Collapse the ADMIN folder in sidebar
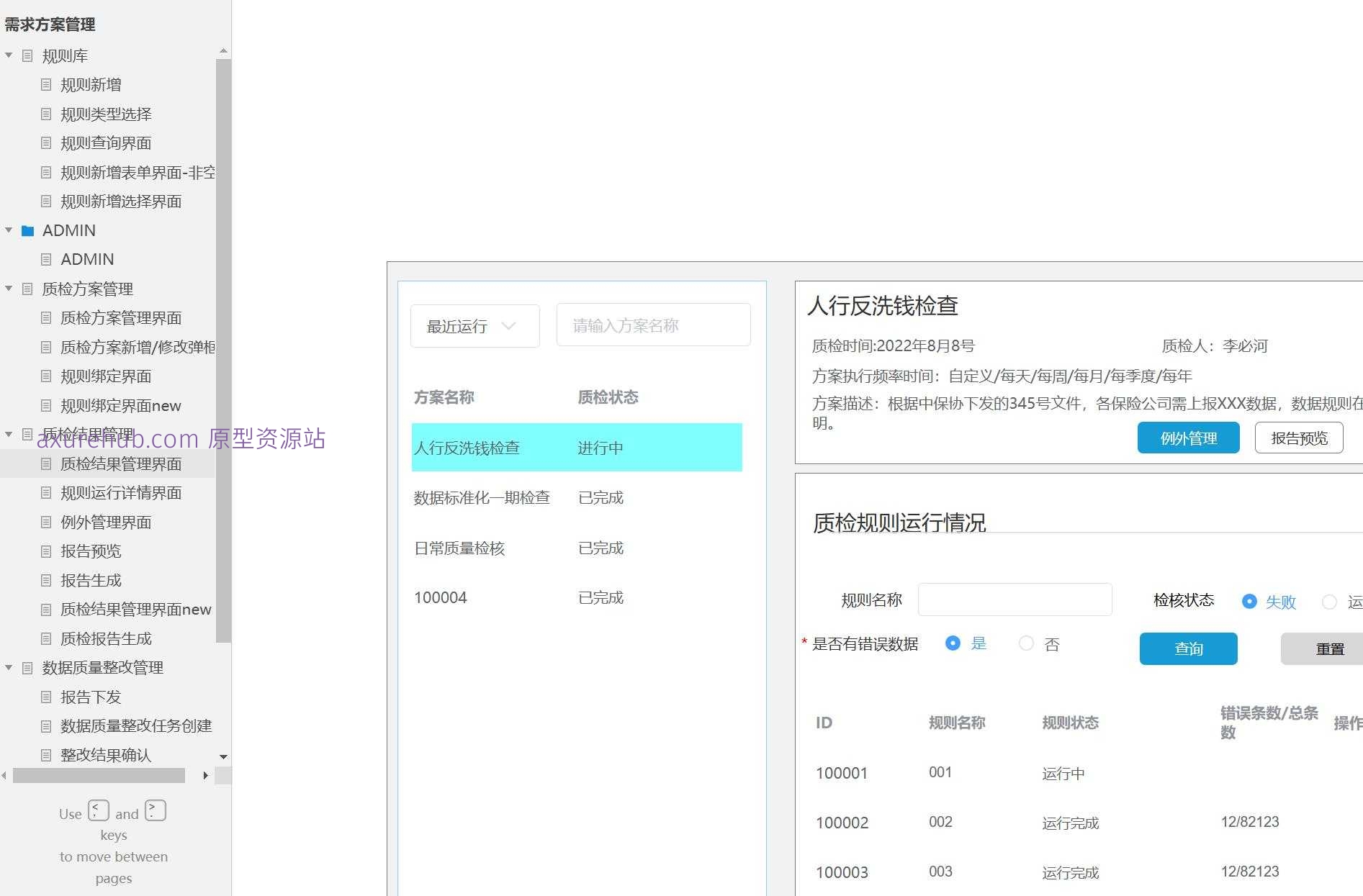The image size is (1363, 896). click(x=9, y=230)
